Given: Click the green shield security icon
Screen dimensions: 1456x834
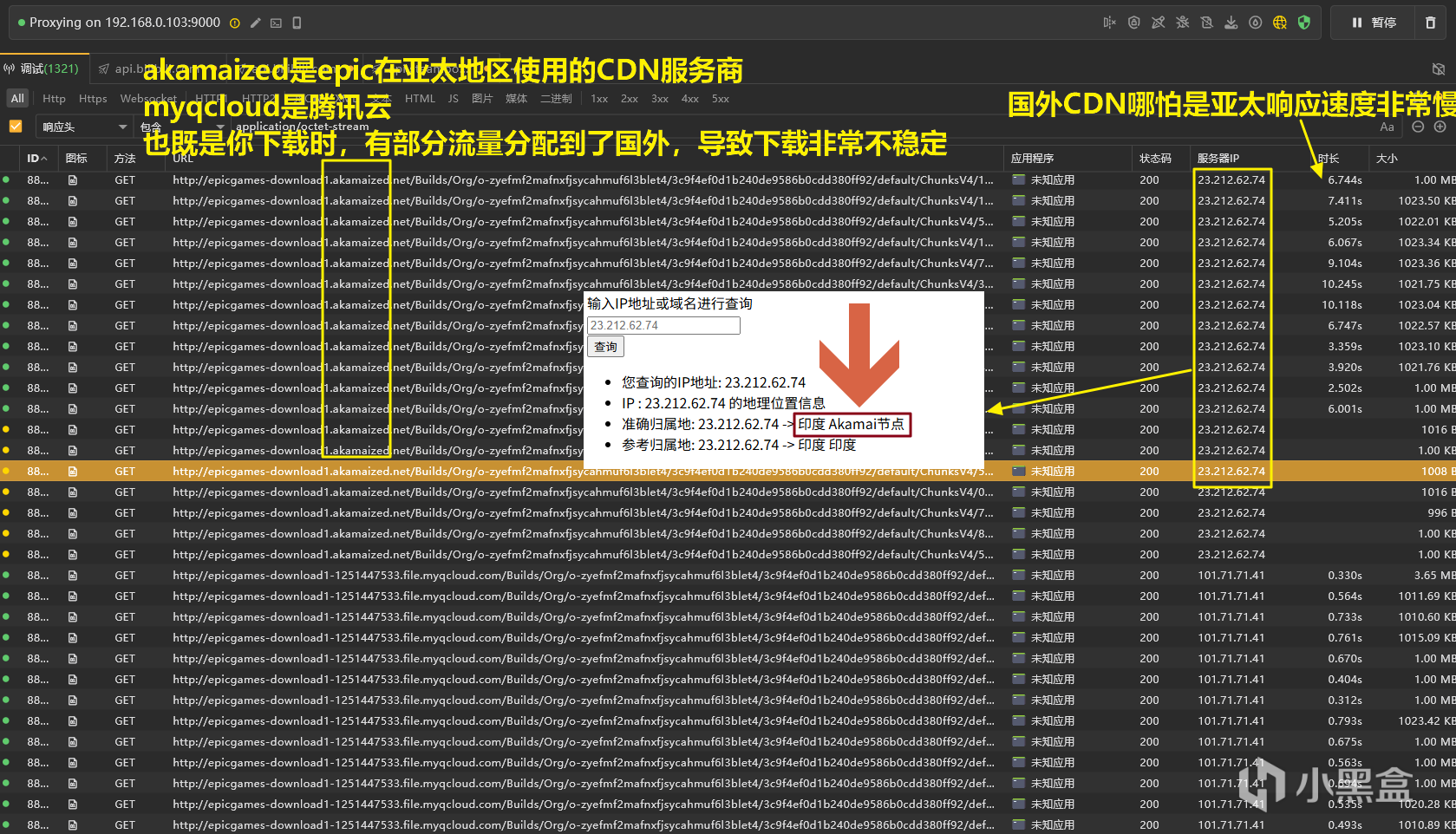Looking at the screenshot, I should pos(1304,23).
